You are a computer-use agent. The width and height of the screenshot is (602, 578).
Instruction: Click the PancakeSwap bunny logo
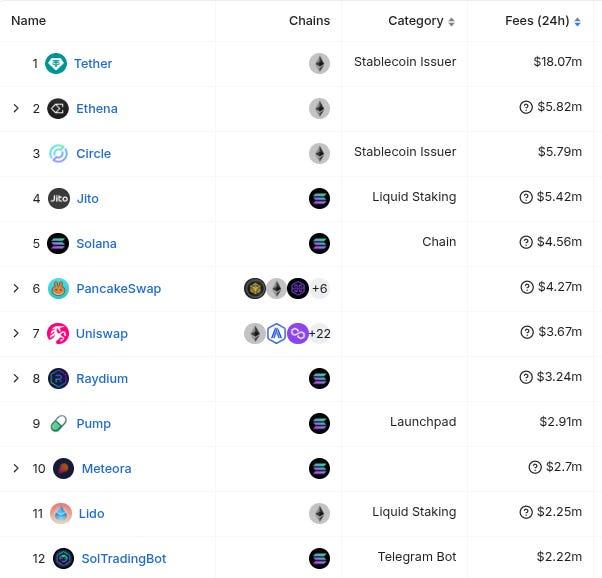(x=58, y=288)
